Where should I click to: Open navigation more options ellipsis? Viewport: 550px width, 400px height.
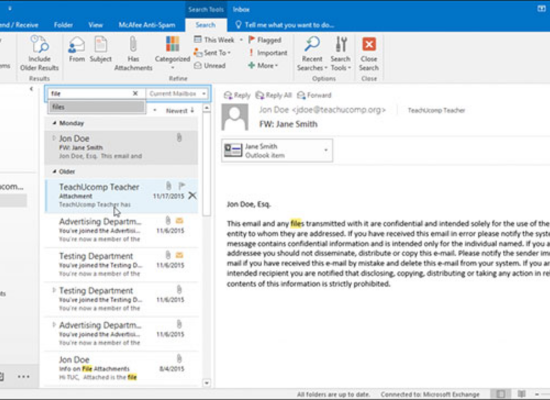(x=24, y=377)
